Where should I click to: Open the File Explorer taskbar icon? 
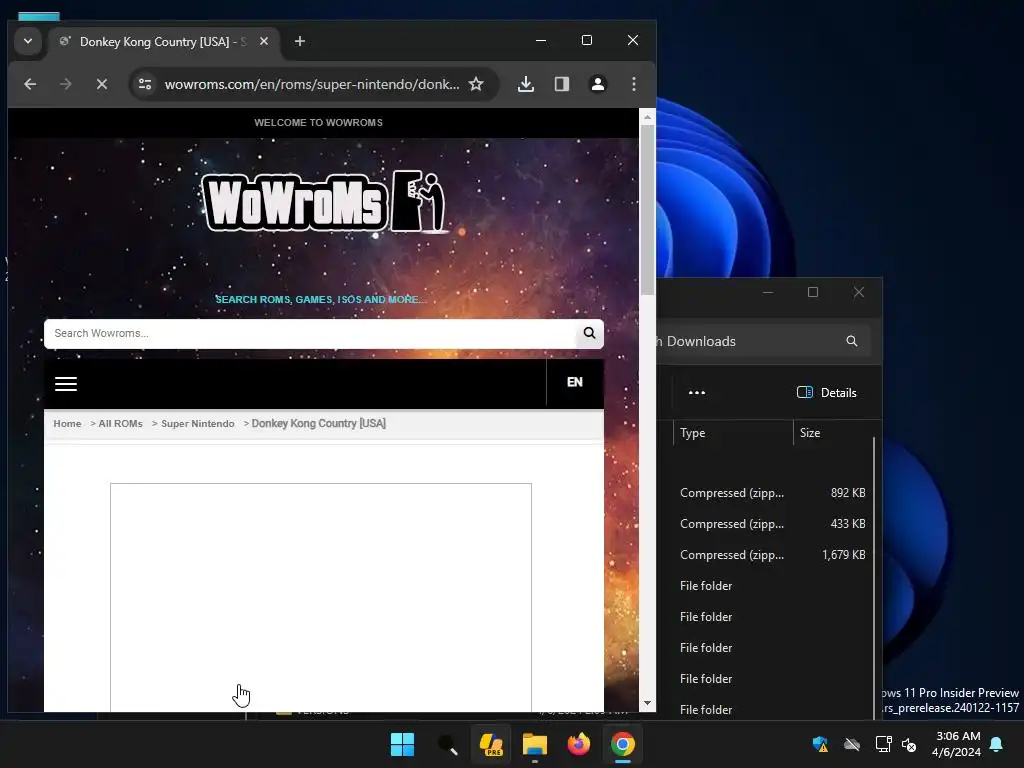click(x=535, y=744)
